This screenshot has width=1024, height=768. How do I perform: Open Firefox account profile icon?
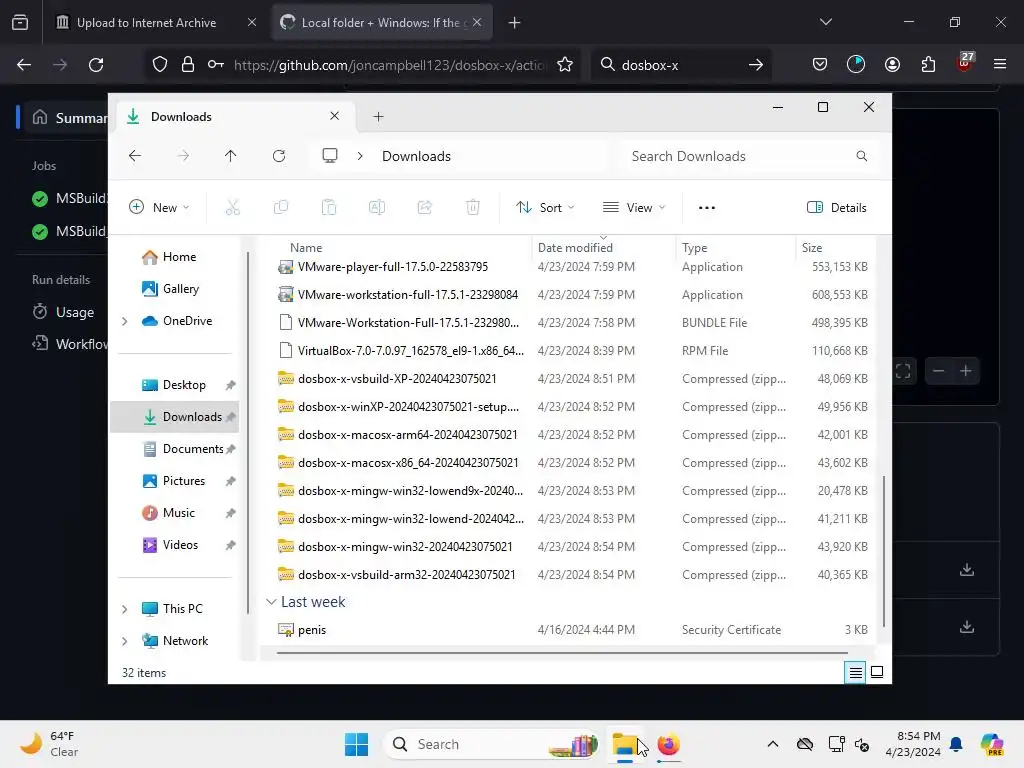click(x=892, y=65)
